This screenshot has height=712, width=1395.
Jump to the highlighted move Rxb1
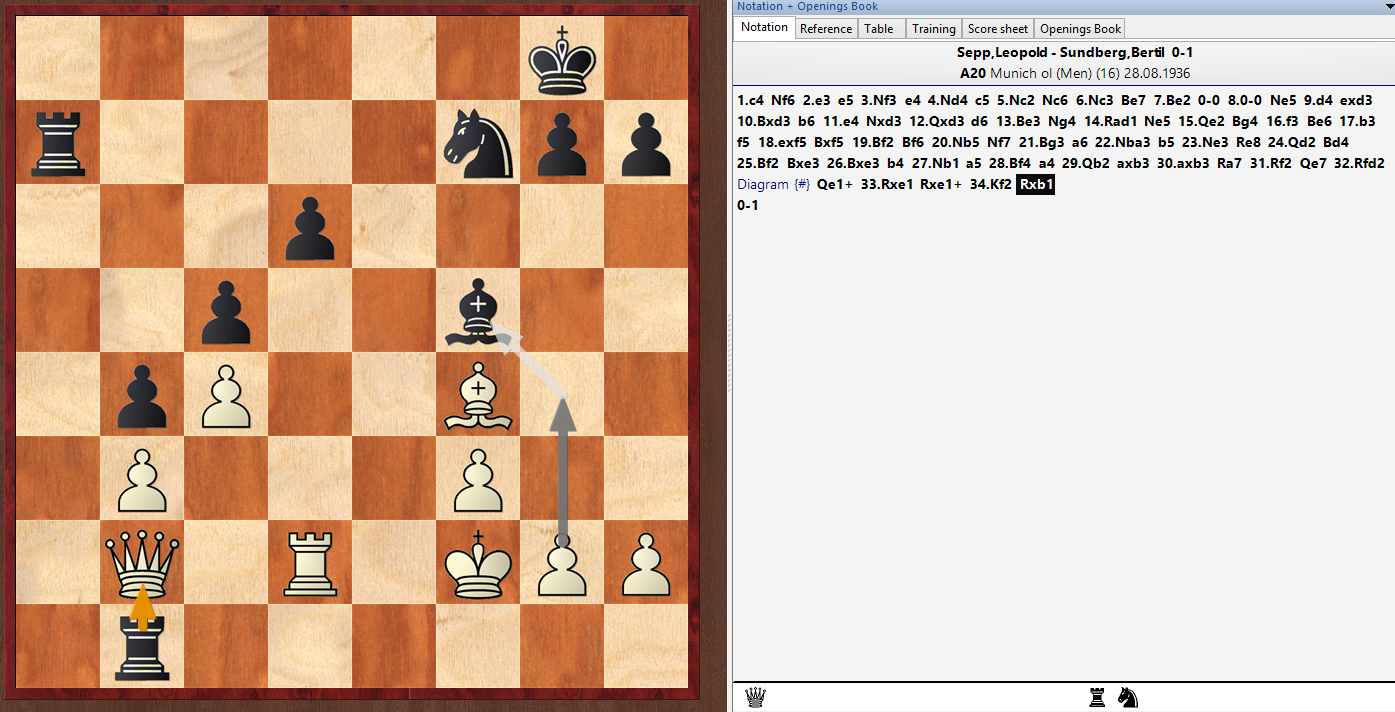tap(1036, 185)
